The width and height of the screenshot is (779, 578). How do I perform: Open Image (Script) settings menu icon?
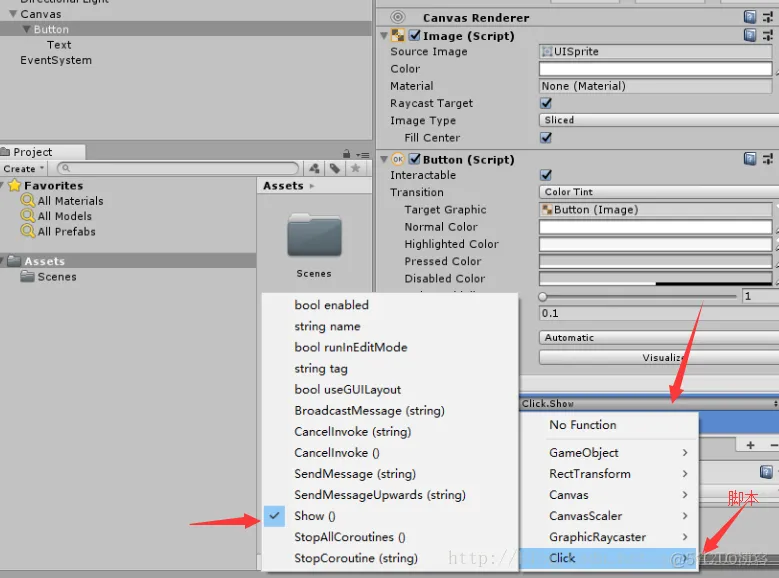click(768, 35)
